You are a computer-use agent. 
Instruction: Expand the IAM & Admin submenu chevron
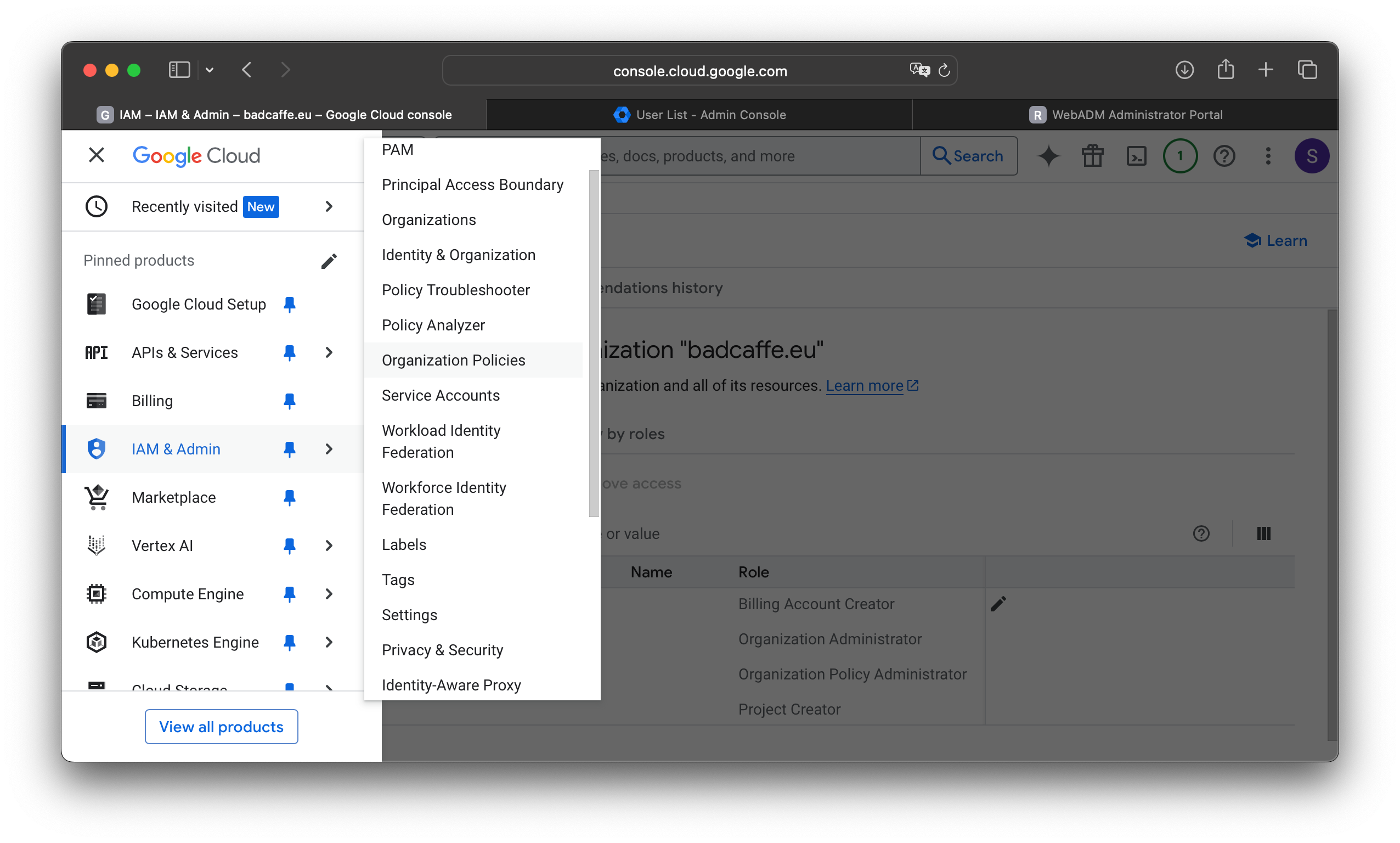point(329,449)
